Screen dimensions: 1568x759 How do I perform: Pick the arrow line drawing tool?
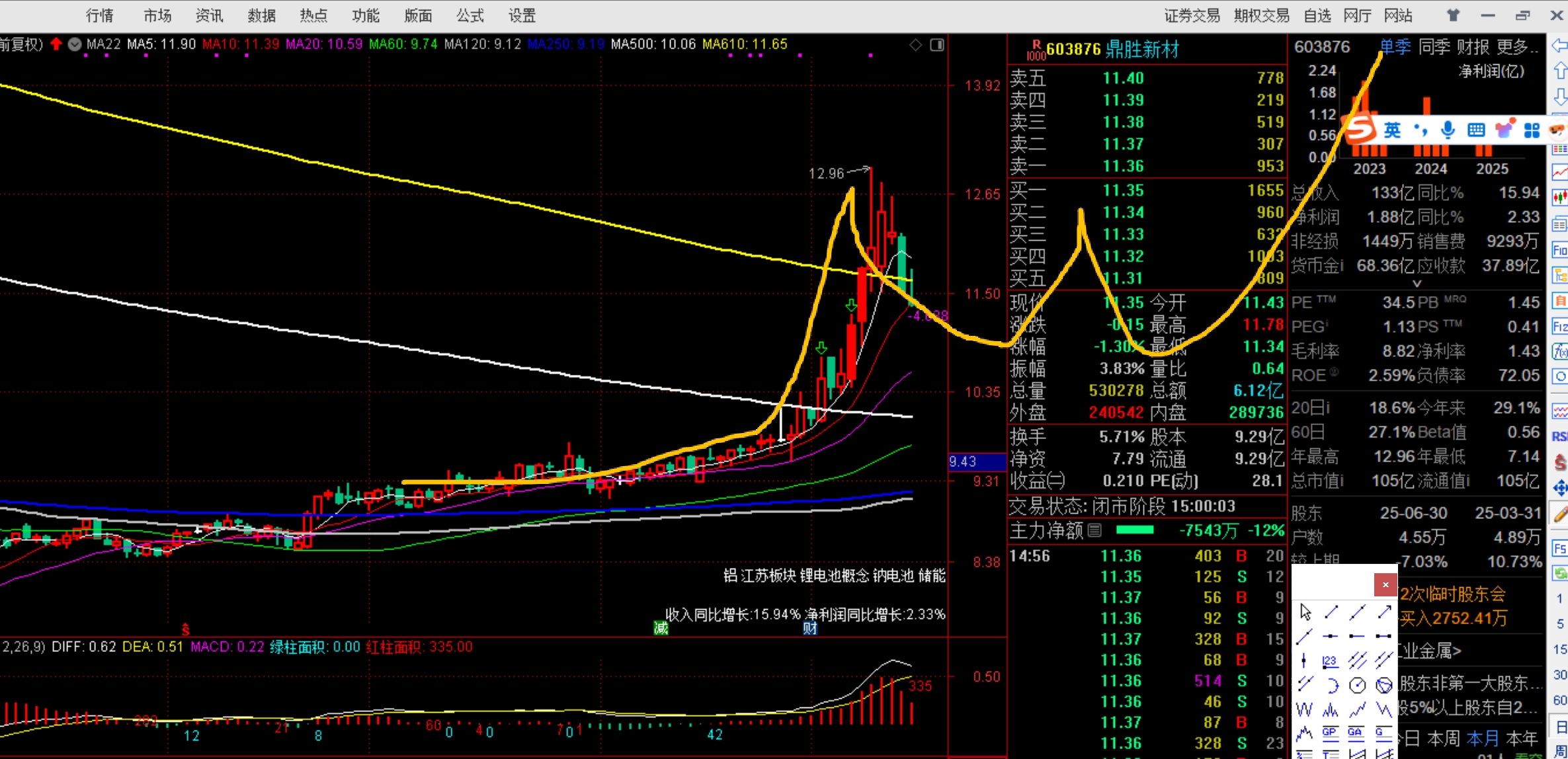1384,612
